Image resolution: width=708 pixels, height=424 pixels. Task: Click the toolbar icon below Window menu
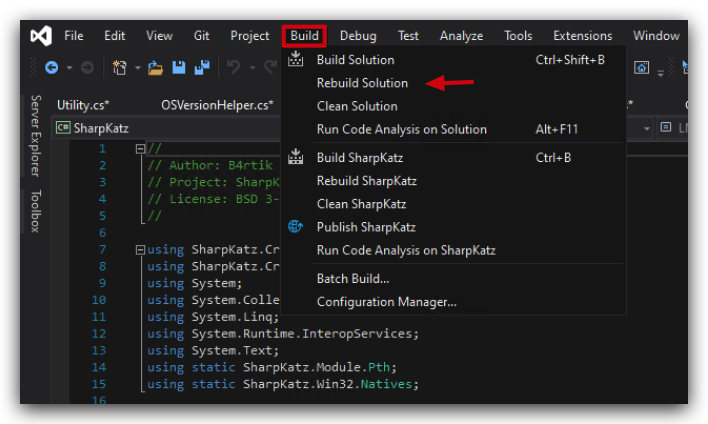pyautogui.click(x=641, y=68)
